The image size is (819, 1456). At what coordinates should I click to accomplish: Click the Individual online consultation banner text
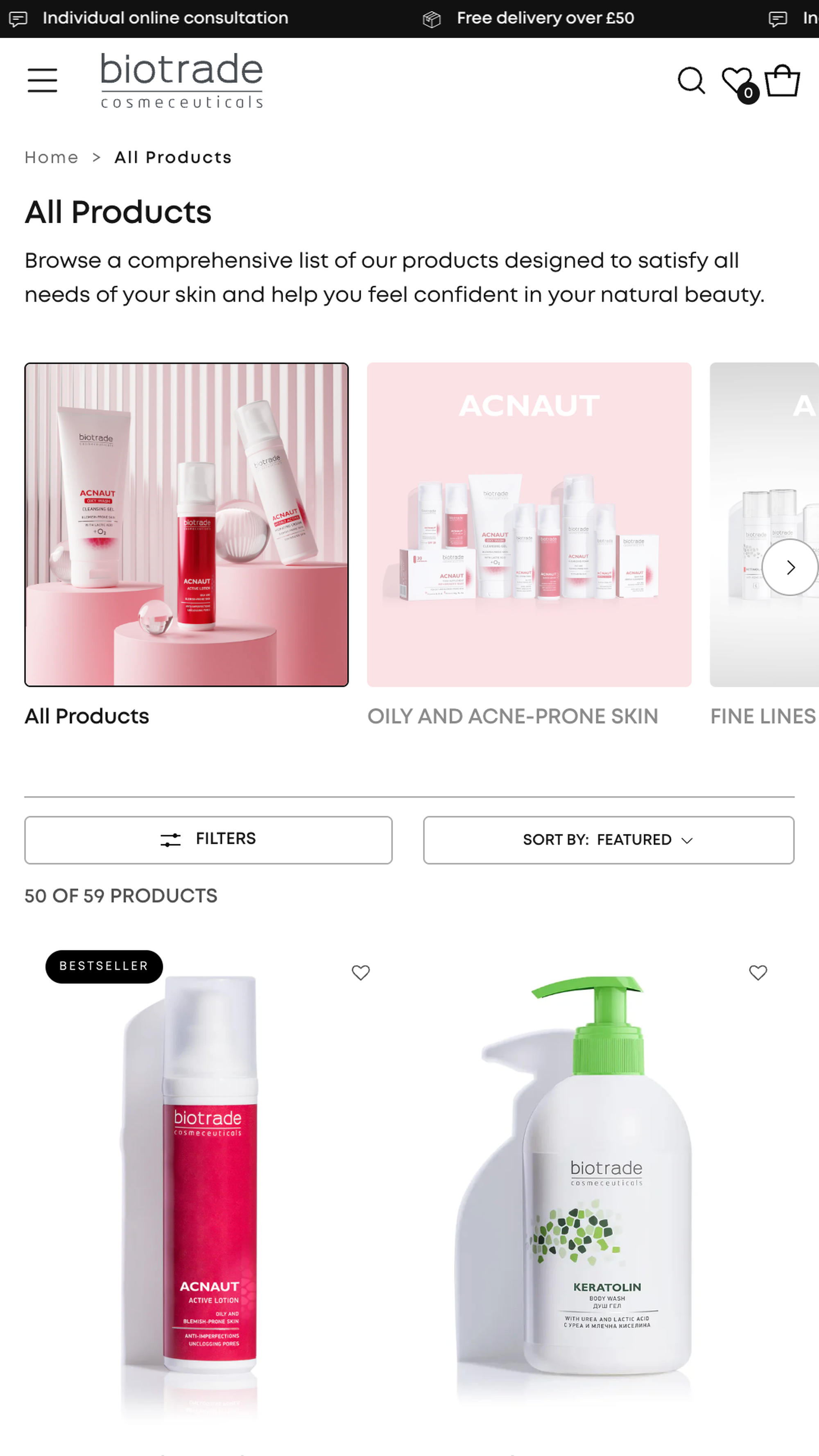pyautogui.click(x=165, y=18)
